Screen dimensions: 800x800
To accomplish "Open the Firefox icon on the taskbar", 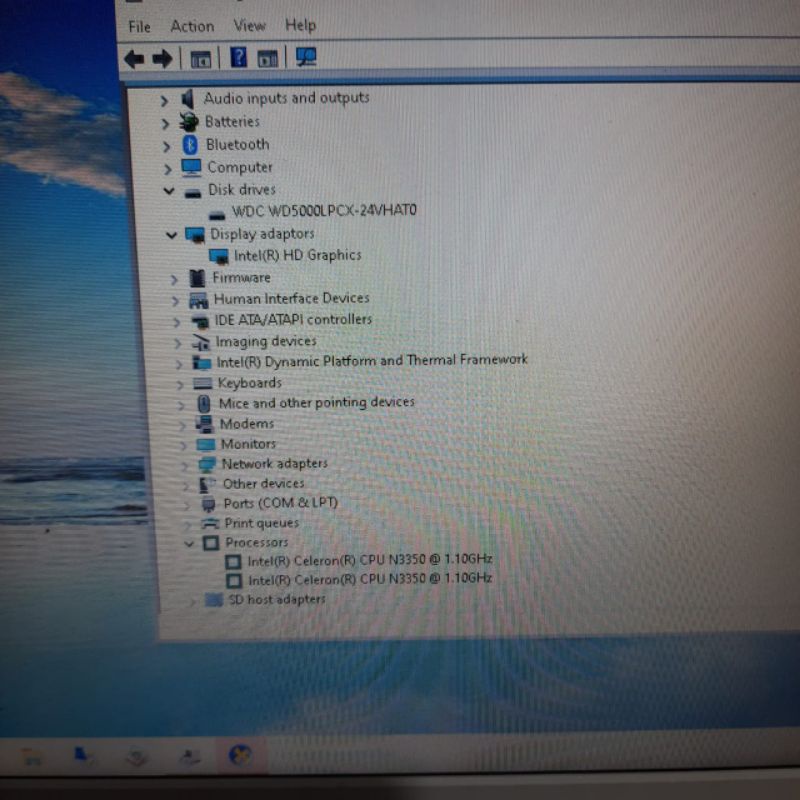I will pos(240,756).
